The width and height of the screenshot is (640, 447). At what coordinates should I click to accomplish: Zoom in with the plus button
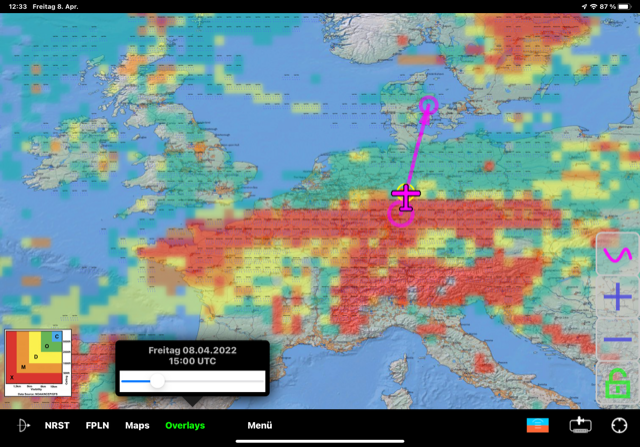pos(617,297)
